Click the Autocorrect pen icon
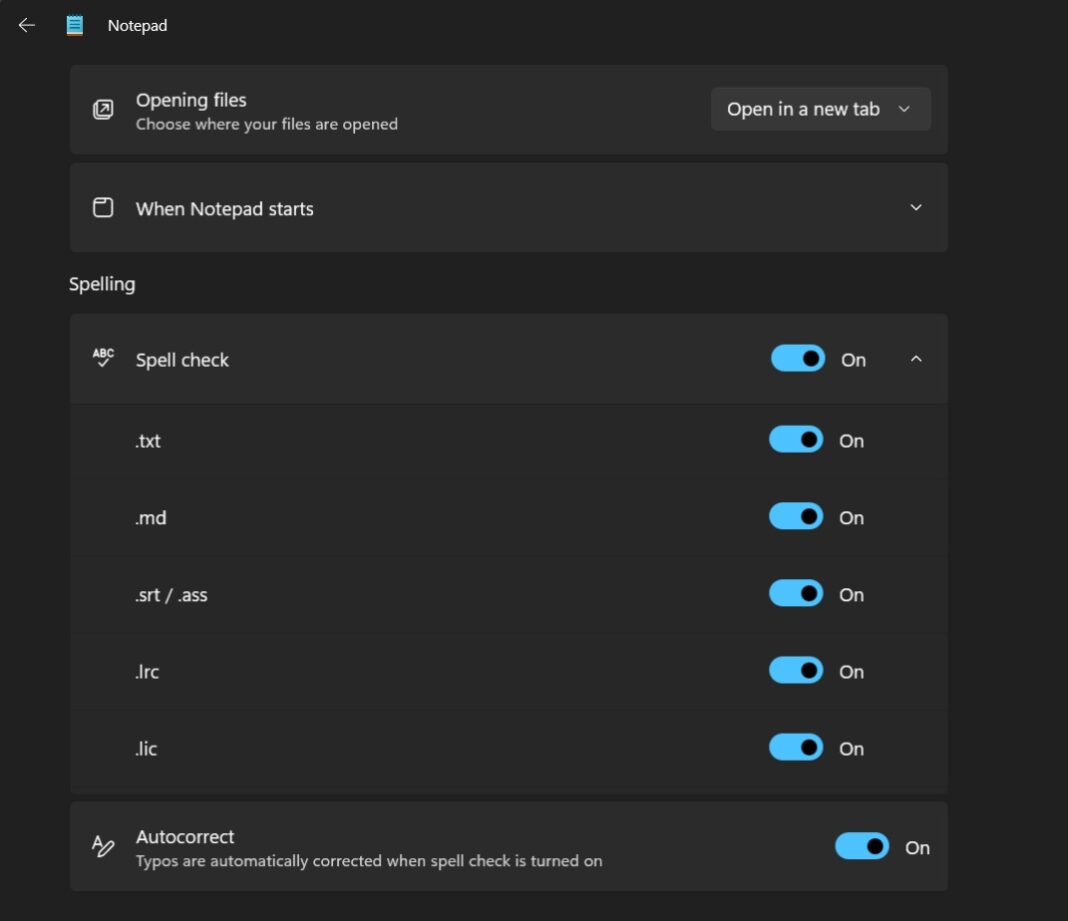The width and height of the screenshot is (1068, 921). point(102,846)
